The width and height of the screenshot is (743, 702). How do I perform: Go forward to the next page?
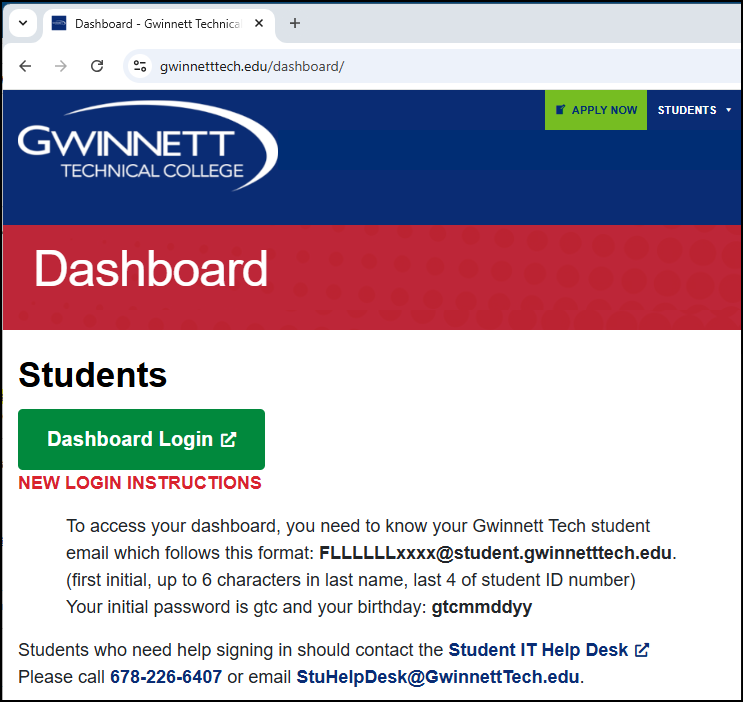pyautogui.click(x=61, y=66)
